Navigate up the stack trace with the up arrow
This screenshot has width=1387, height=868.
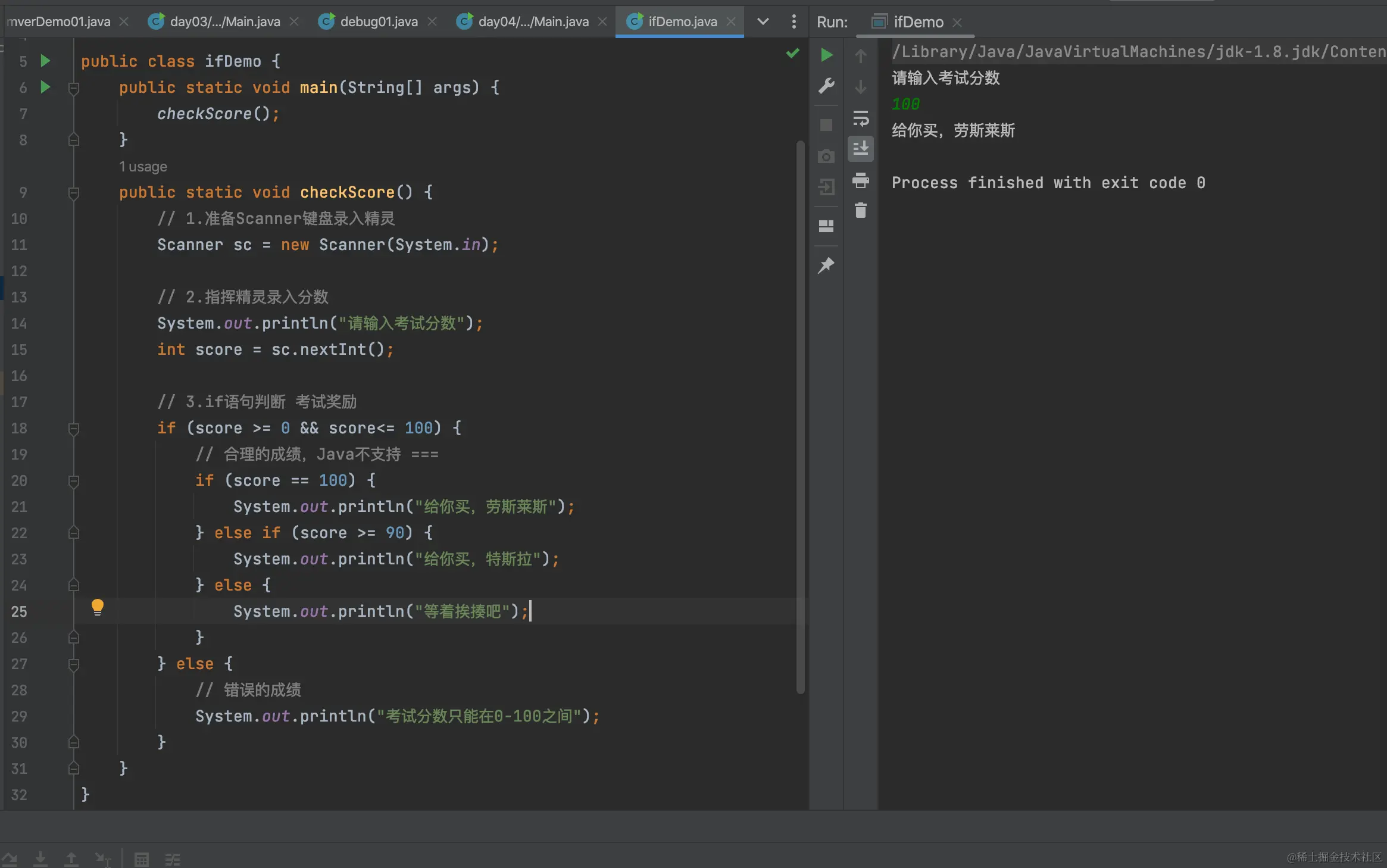click(861, 56)
